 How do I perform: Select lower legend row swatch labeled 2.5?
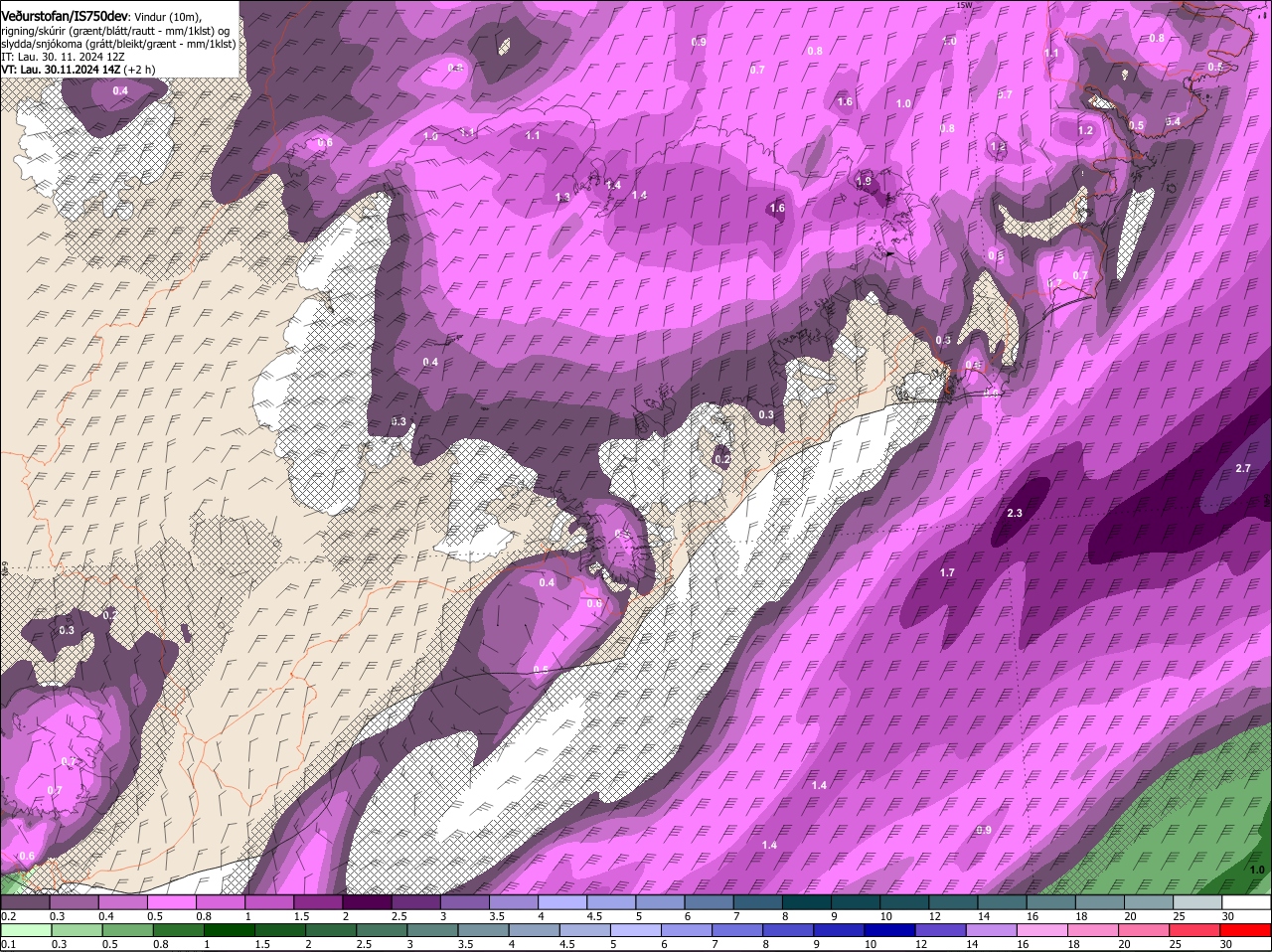(x=382, y=930)
